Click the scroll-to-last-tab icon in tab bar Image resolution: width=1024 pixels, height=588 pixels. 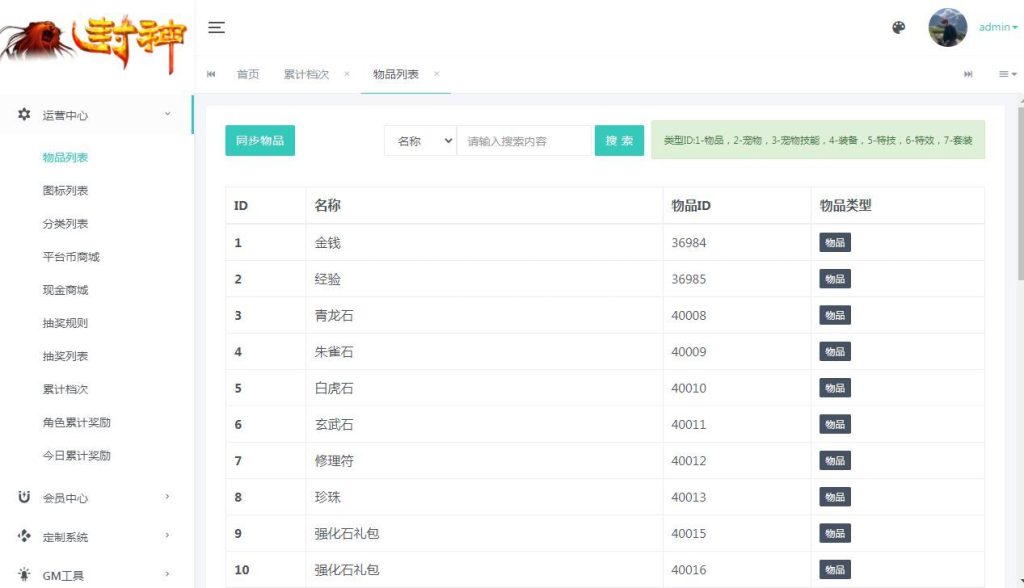click(x=967, y=74)
